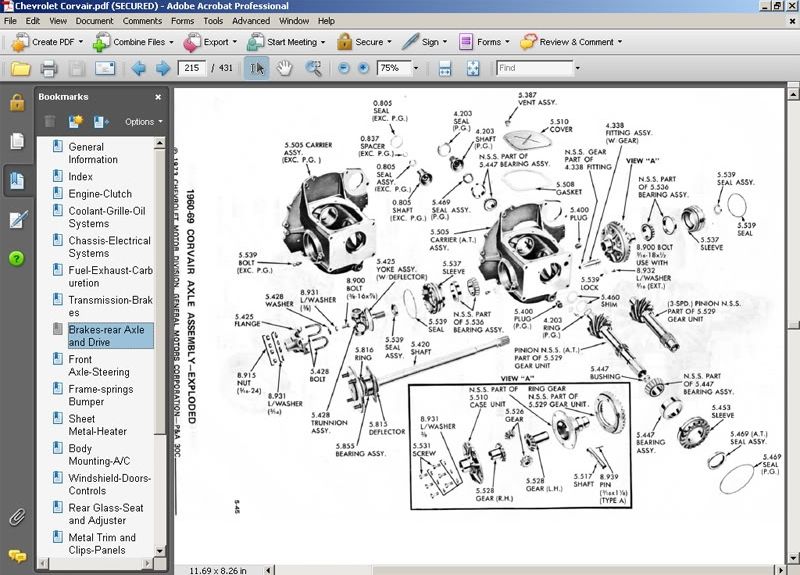Open the Document menu
The width and height of the screenshot is (800, 575).
(x=94, y=21)
